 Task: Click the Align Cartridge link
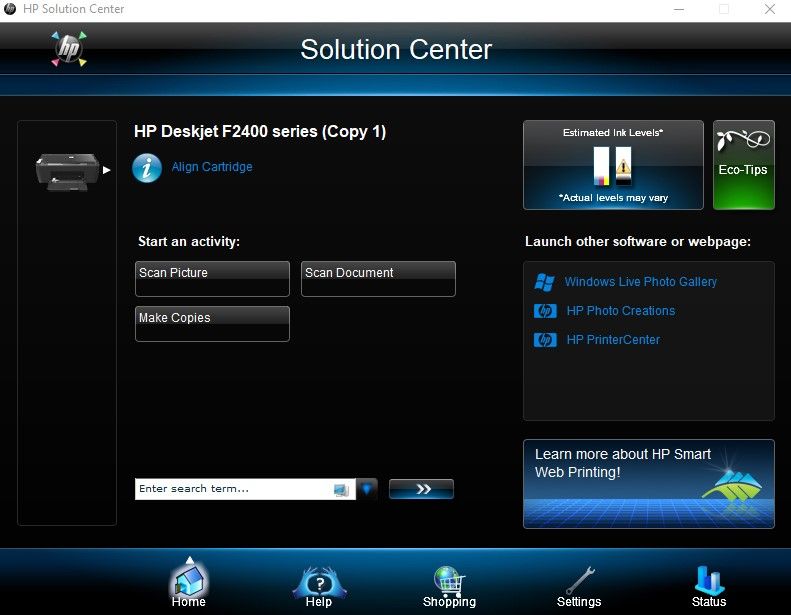tap(212, 167)
